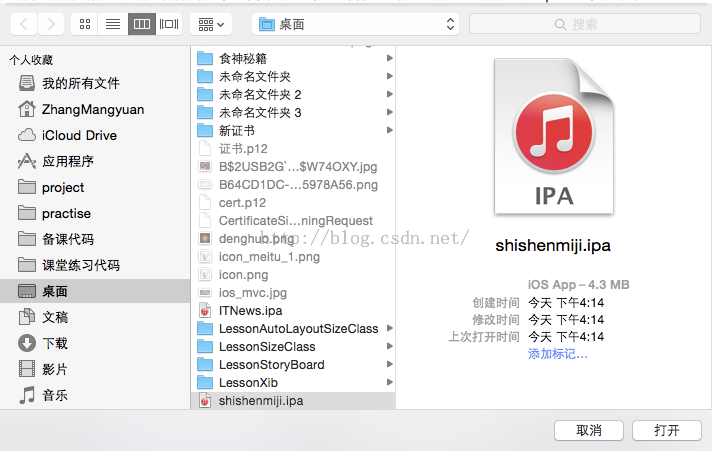Select LessonAutoLayoutSizeClass folder
This screenshot has width=713, height=453.
pos(293,328)
